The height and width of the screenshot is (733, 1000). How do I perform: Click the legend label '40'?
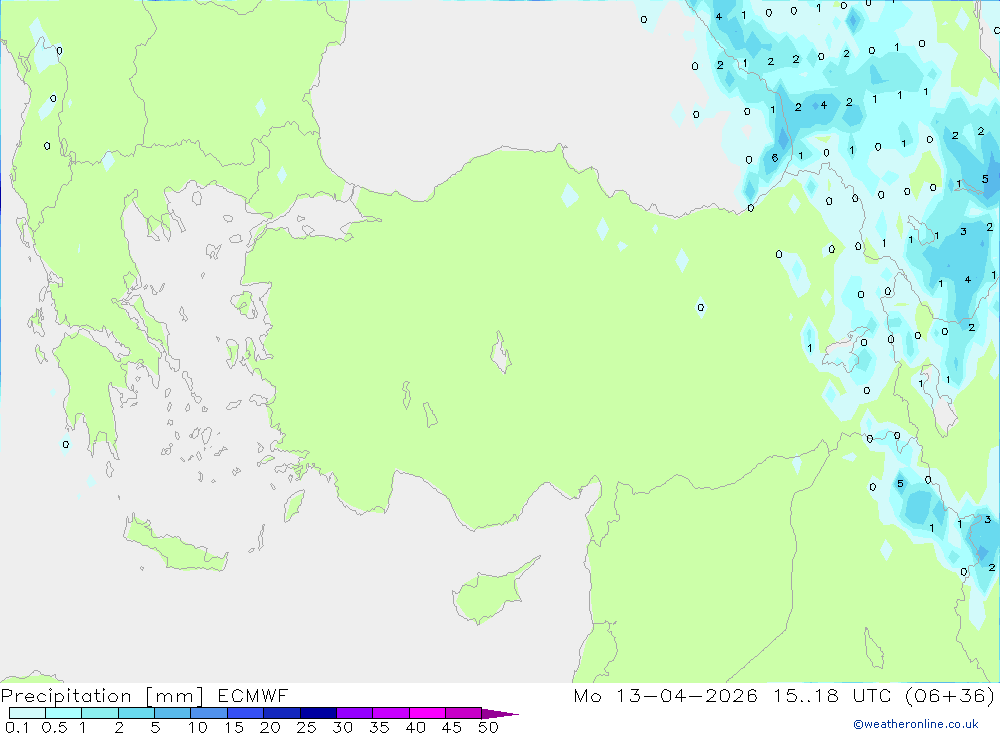tap(416, 727)
